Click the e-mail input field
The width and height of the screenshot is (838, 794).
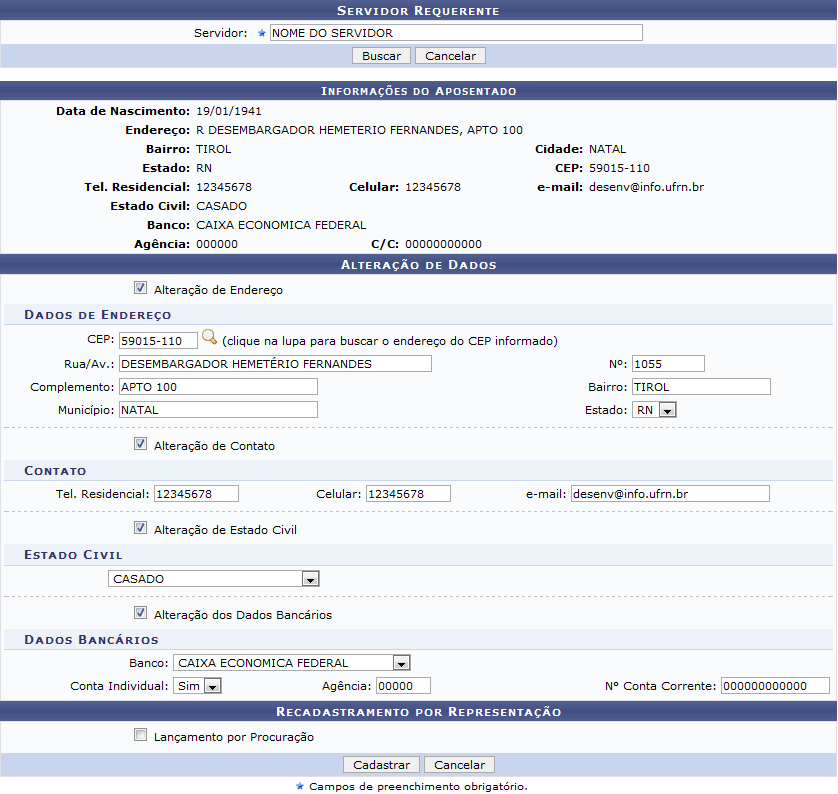(x=669, y=494)
